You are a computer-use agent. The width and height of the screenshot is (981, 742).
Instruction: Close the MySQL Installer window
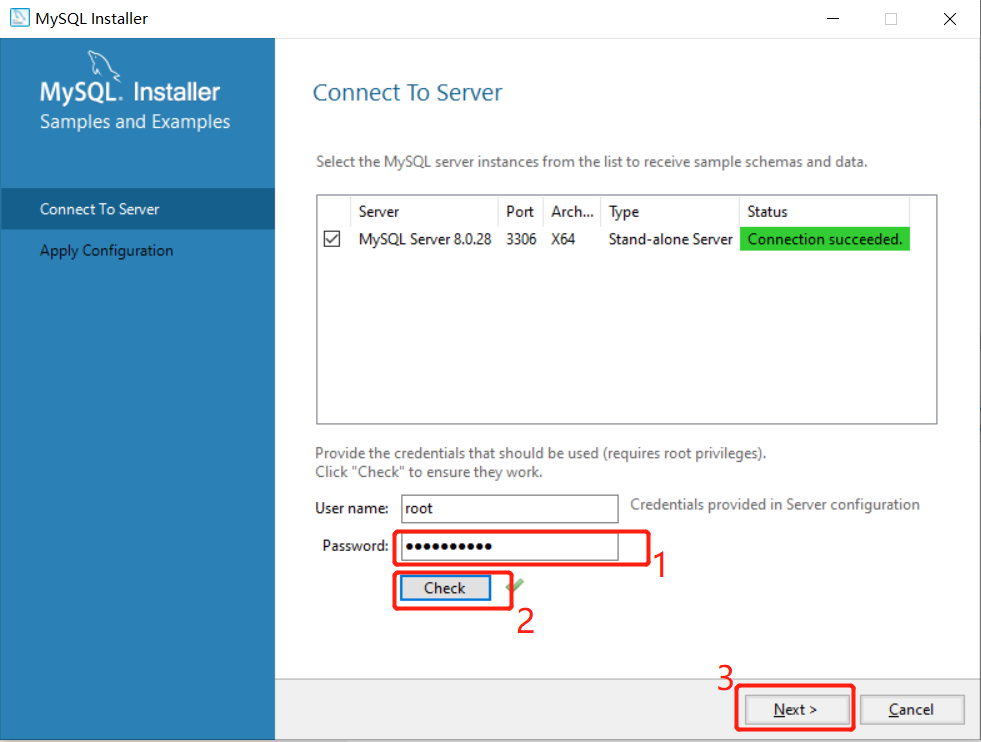[950, 19]
